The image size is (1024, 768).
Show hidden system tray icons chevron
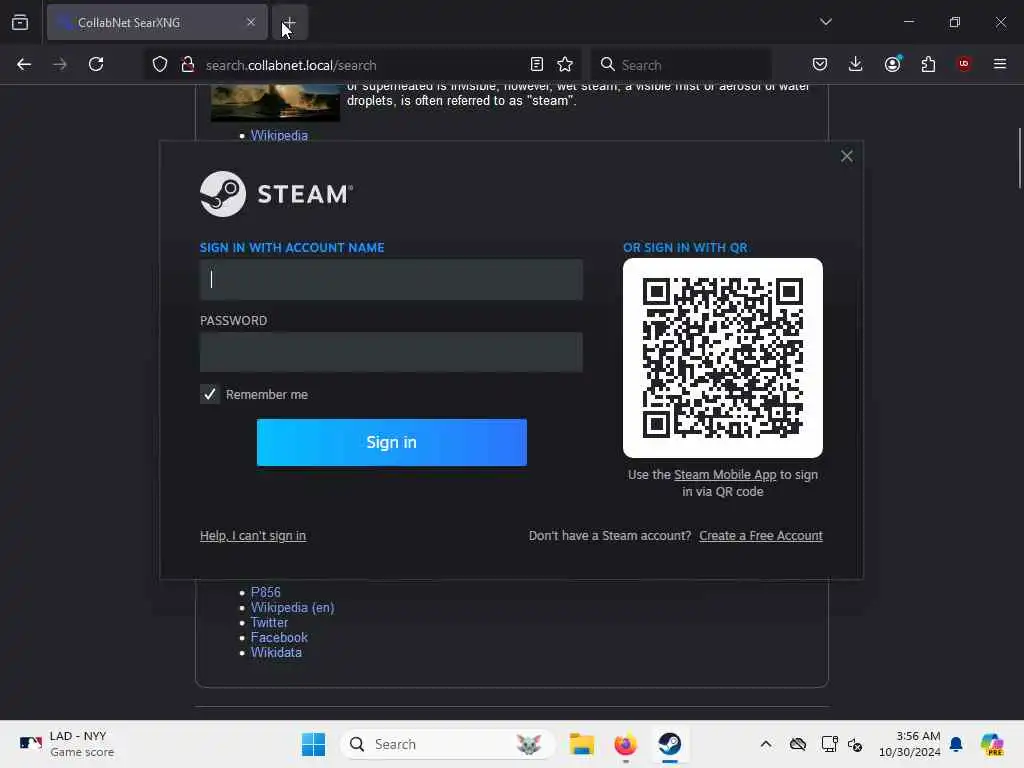pos(766,744)
